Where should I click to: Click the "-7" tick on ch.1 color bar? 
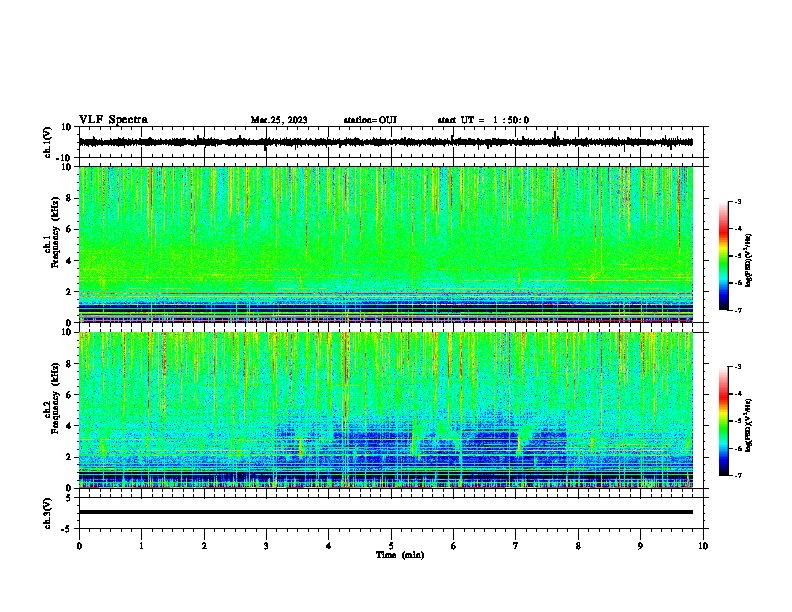[x=737, y=310]
